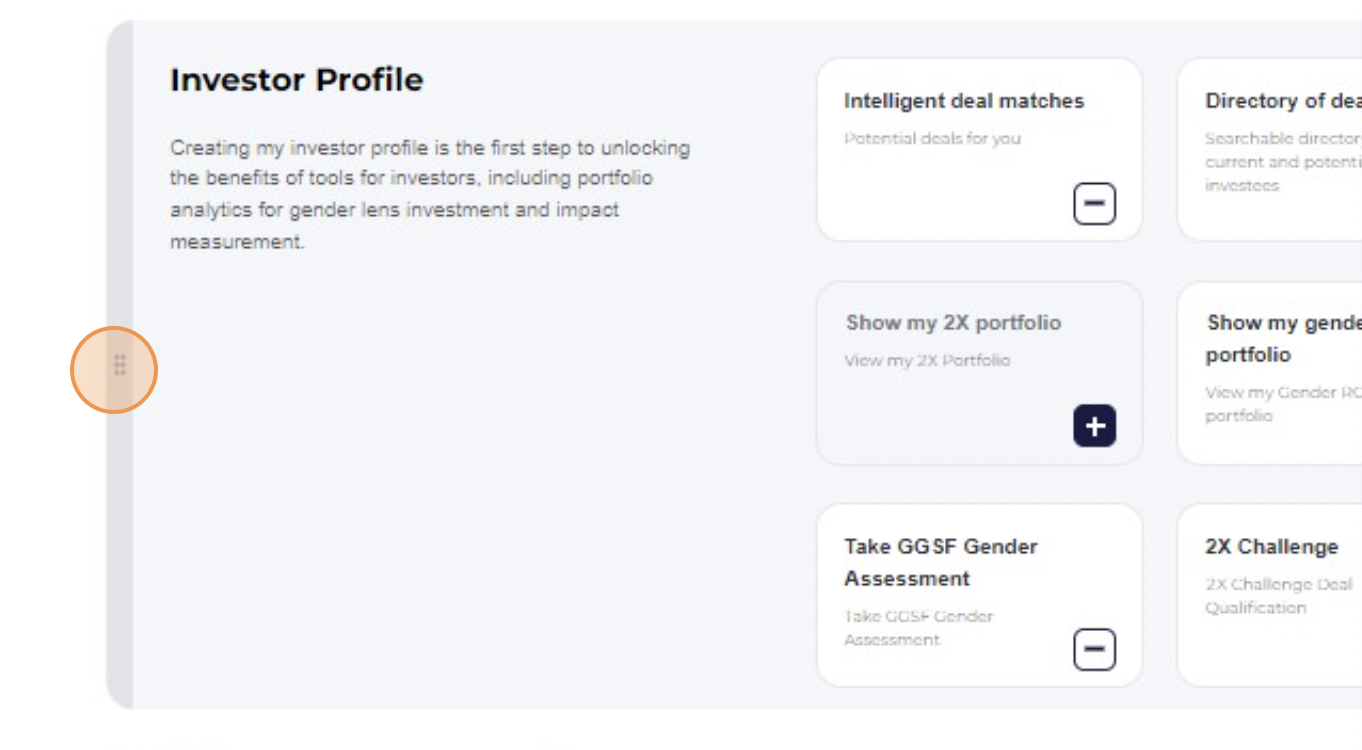Screen dimensions: 1362x750
Task: Select the Take GGSF Gender Assessment card title
Action: (940, 562)
